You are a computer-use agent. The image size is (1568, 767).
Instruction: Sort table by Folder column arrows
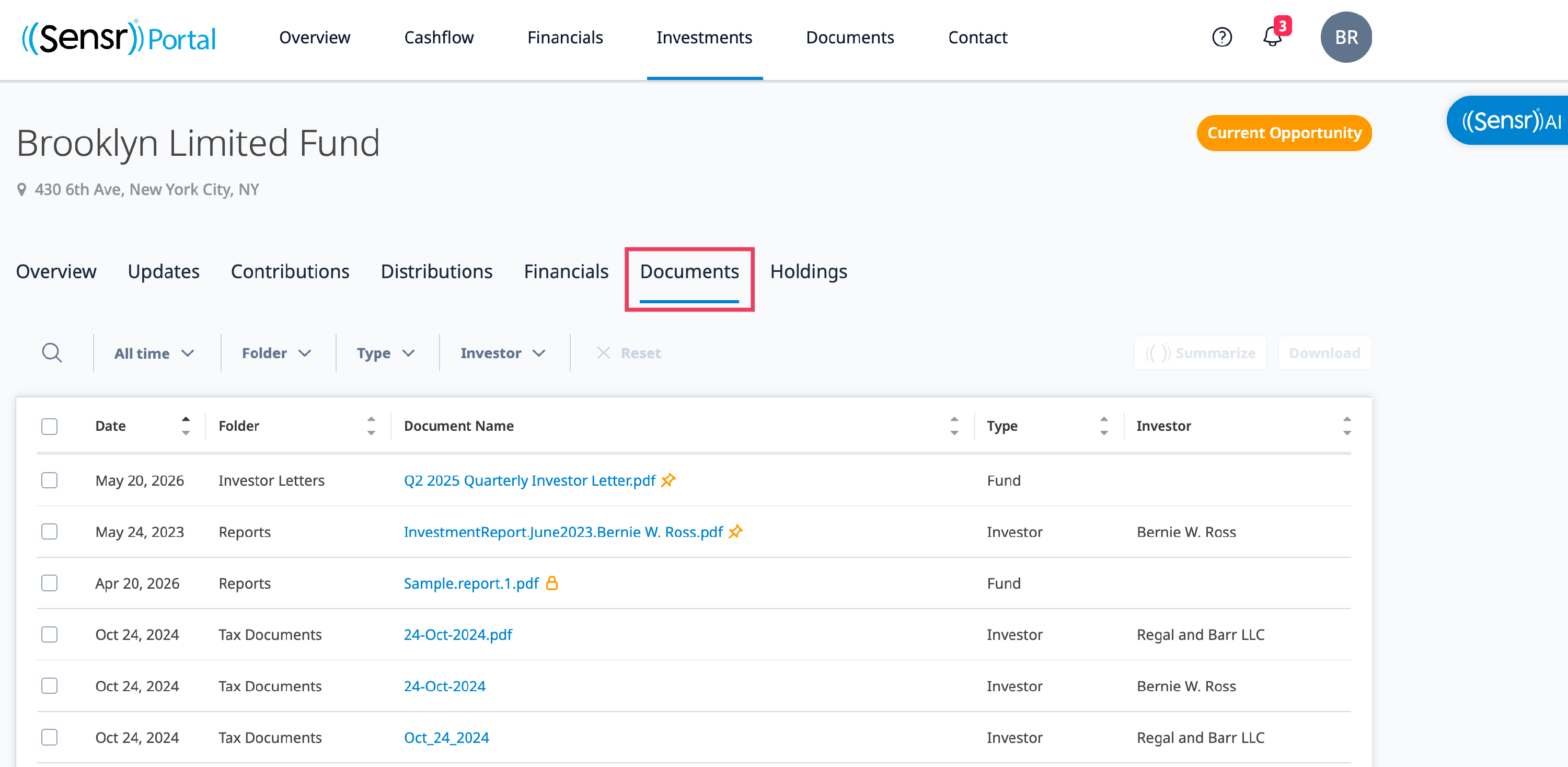(371, 426)
